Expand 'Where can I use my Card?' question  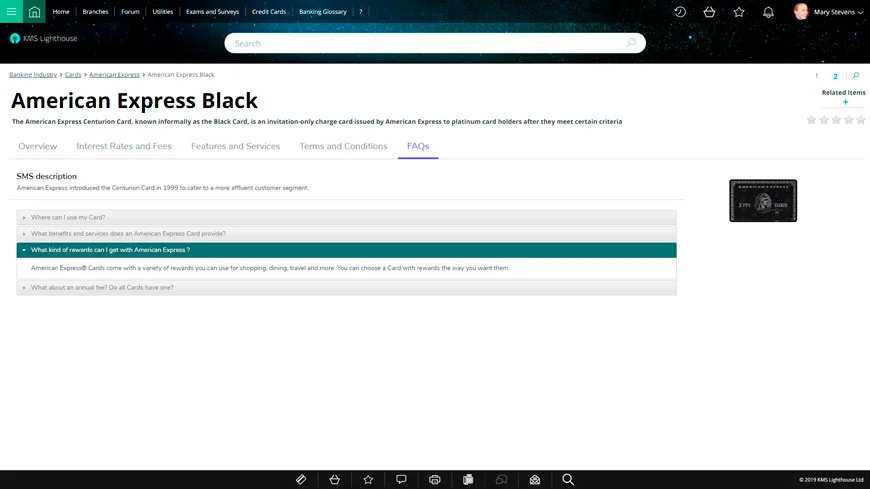tap(346, 218)
